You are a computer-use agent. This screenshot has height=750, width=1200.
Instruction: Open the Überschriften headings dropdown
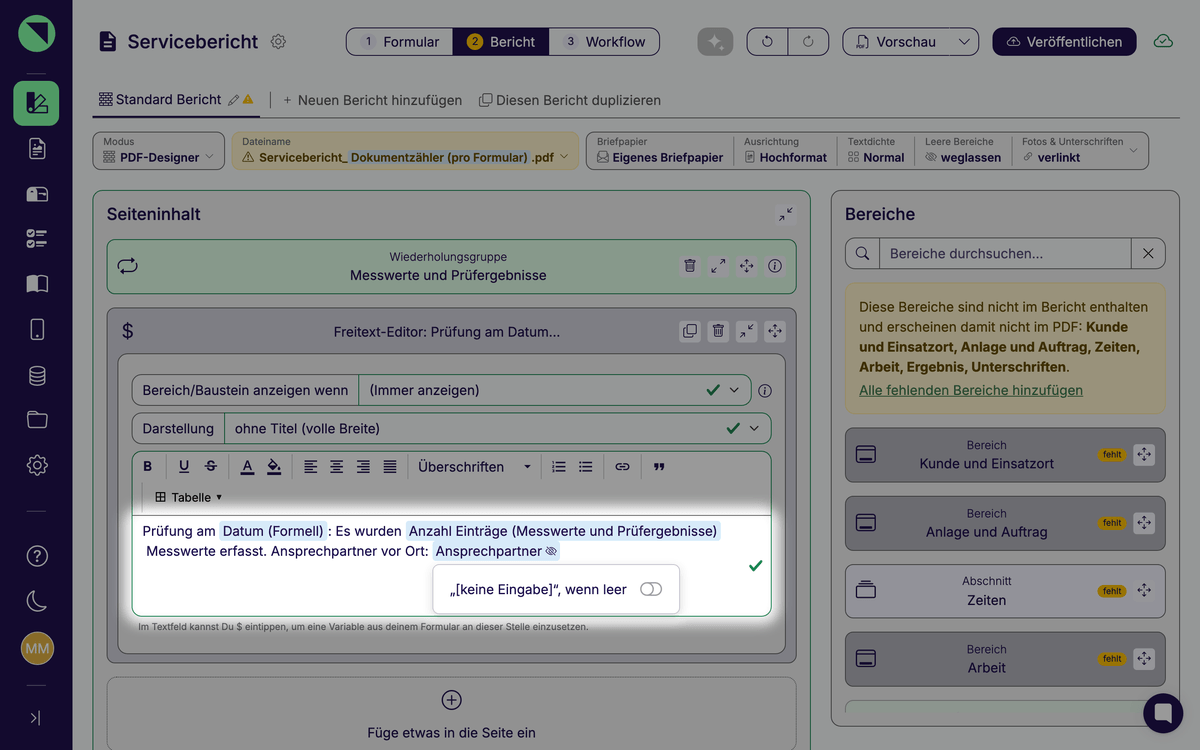[x=474, y=466]
